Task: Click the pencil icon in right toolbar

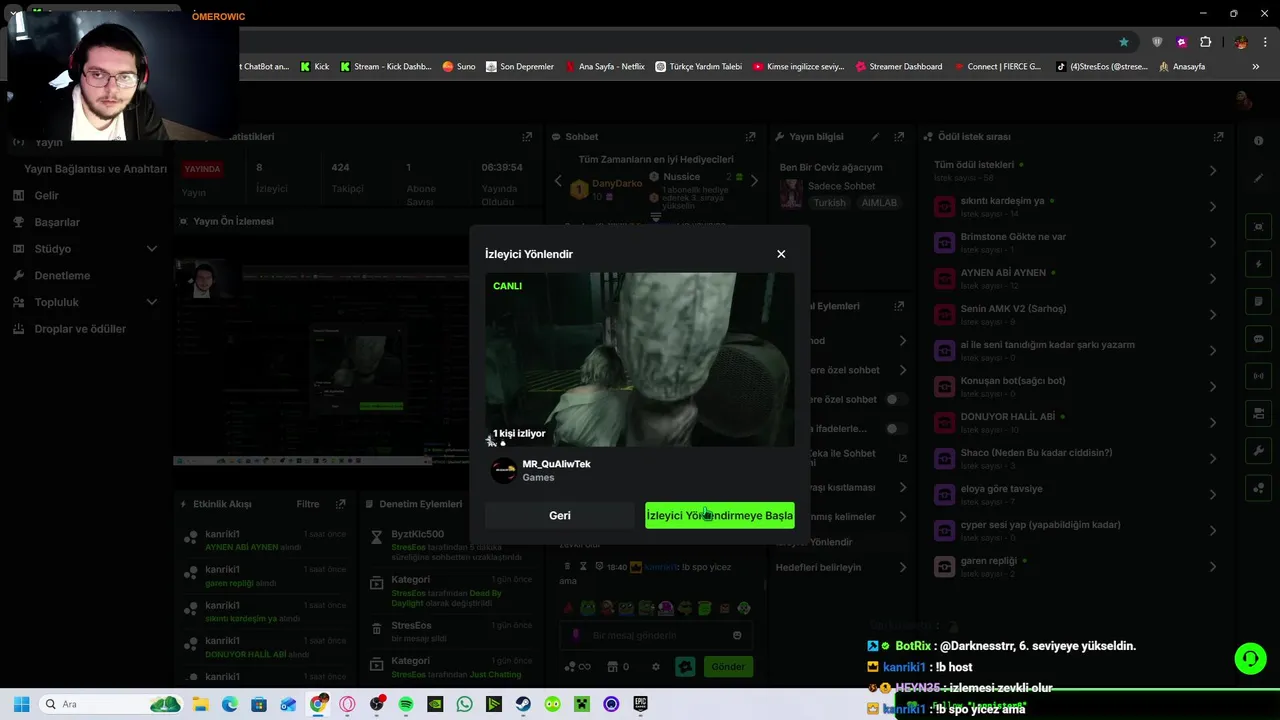Action: pos(1259,178)
